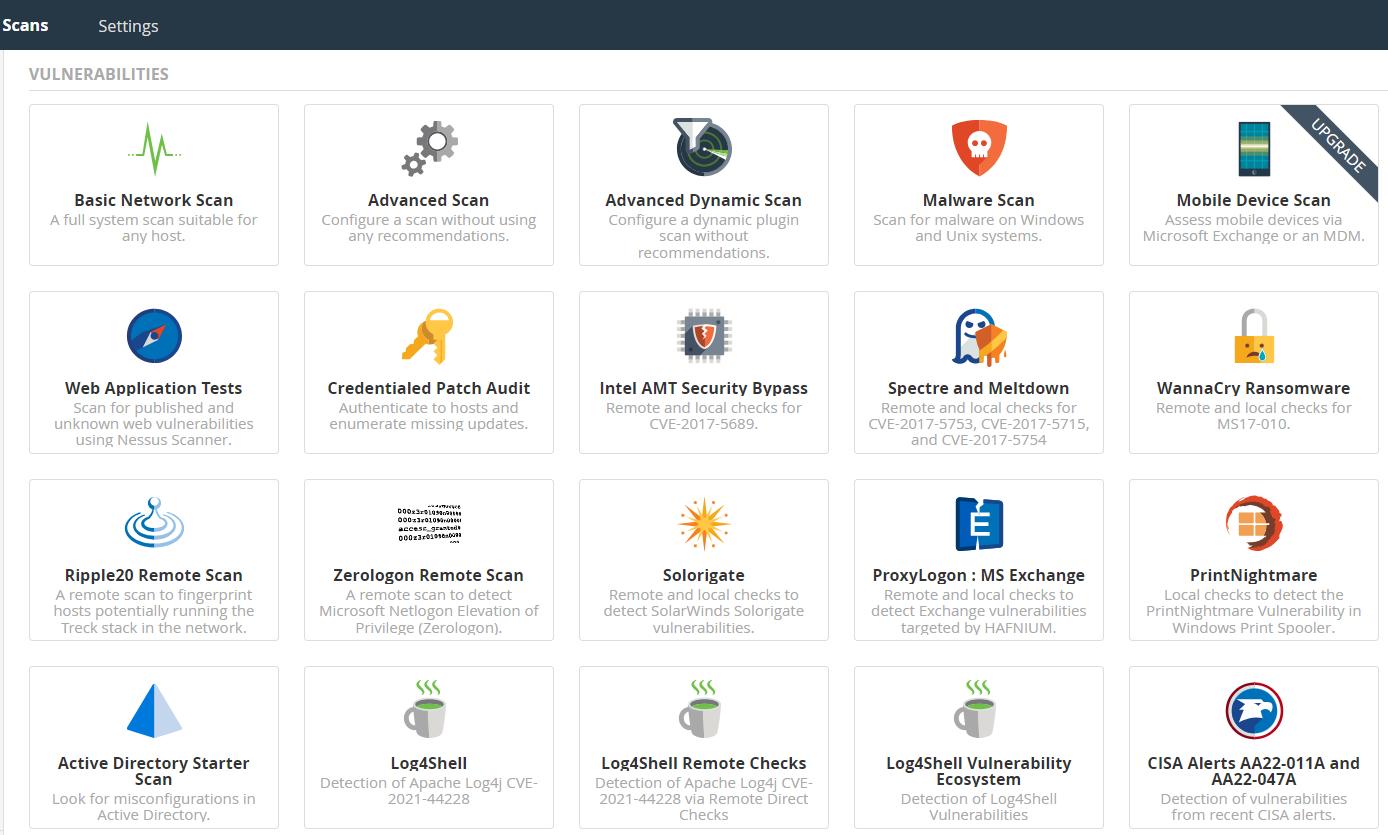
Task: Click the Log4Shell Vulnerability Ecosystem cup icon
Action: coord(976,709)
